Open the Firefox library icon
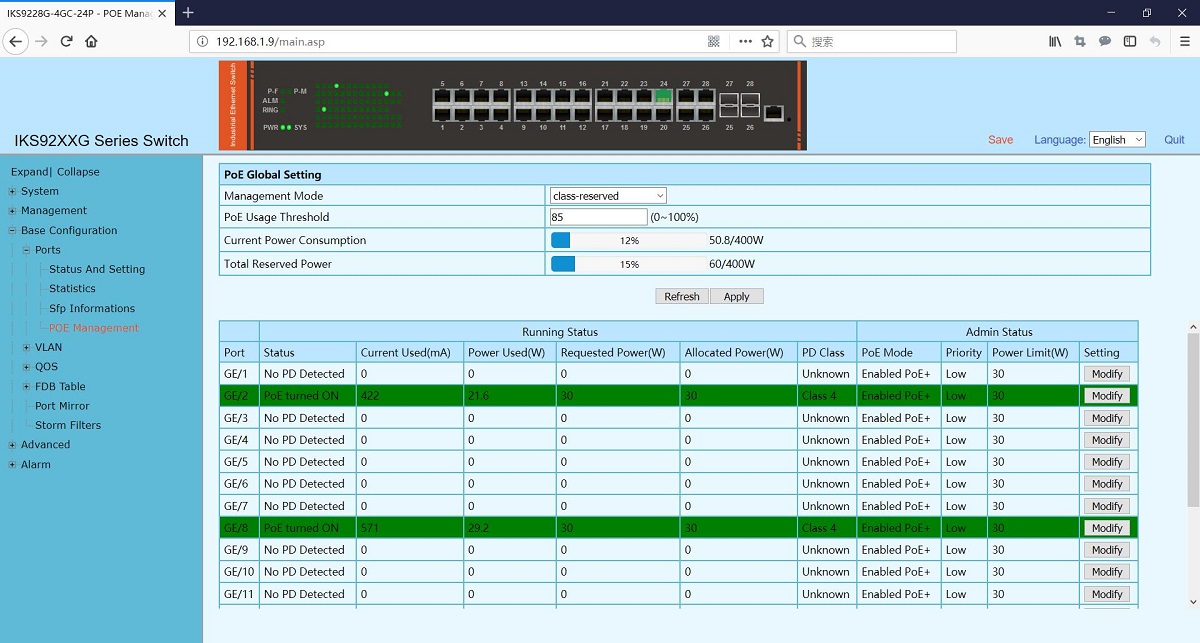 pyautogui.click(x=1055, y=41)
